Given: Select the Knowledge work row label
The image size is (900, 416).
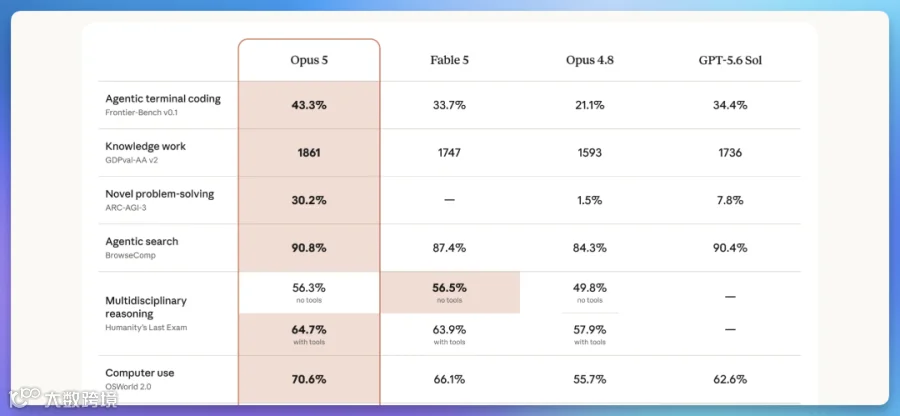Looking at the screenshot, I should tap(146, 146).
